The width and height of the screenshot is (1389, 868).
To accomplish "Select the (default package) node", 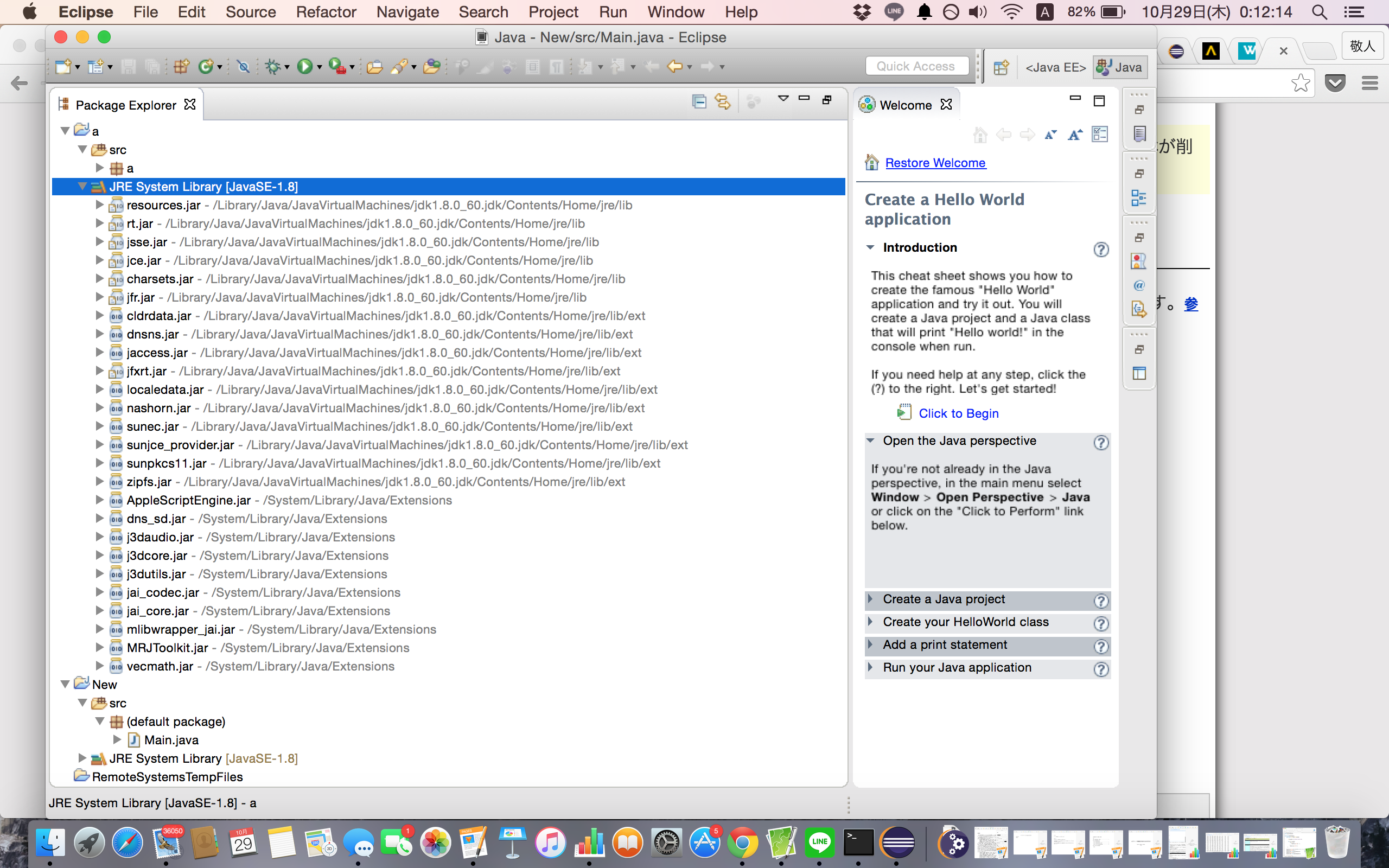I will pyautogui.click(x=176, y=722).
